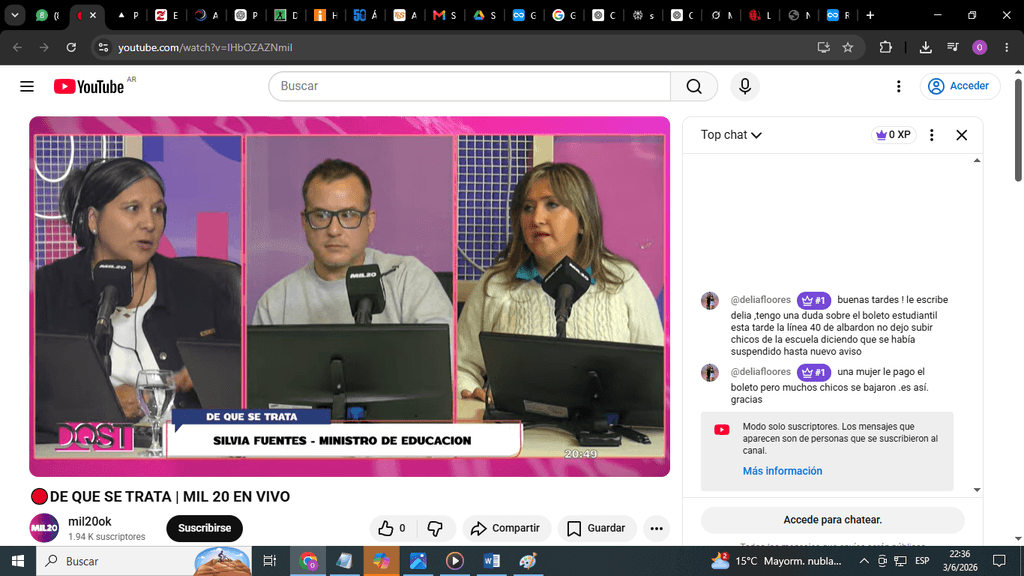This screenshot has height=576, width=1024.
Task: Switch to the Google Drive tab
Action: (485, 15)
